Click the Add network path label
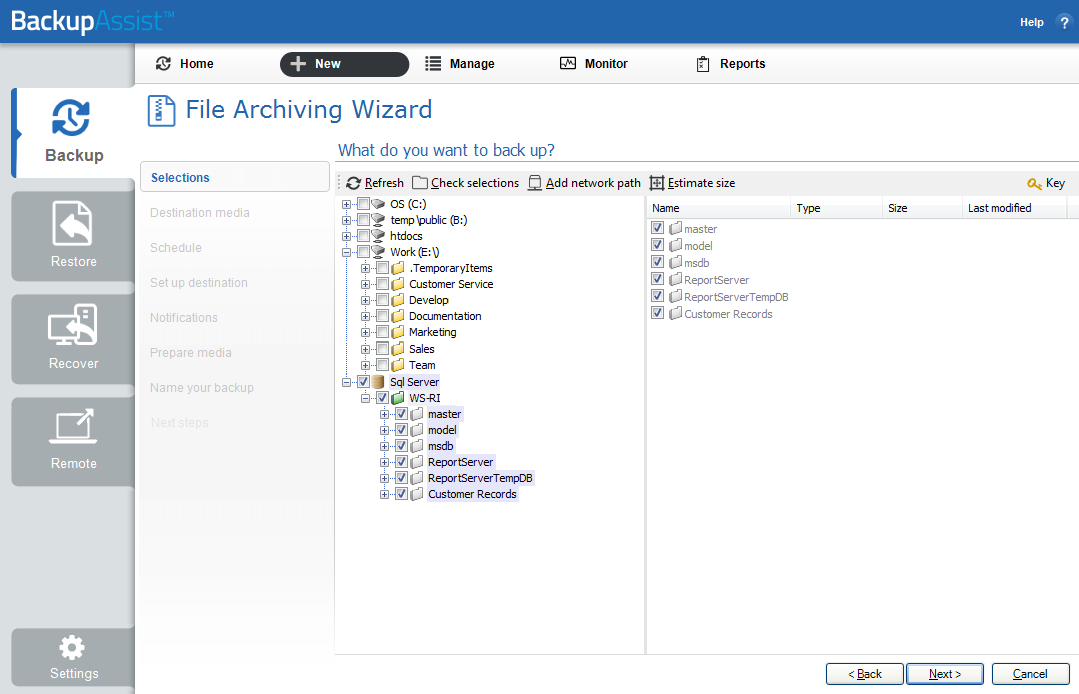The image size is (1079, 694). click(x=593, y=183)
